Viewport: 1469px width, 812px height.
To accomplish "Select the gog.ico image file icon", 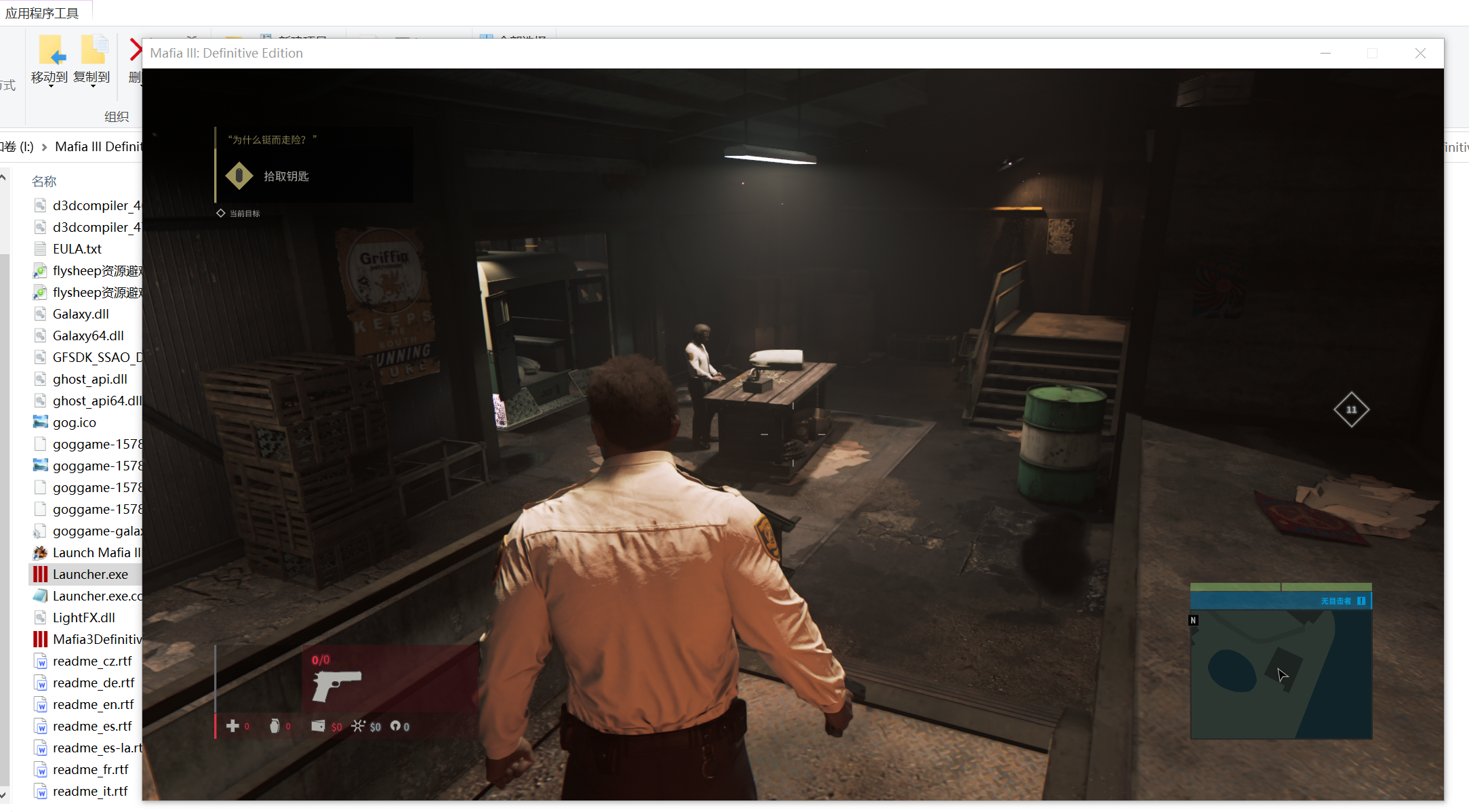I will (41, 422).
